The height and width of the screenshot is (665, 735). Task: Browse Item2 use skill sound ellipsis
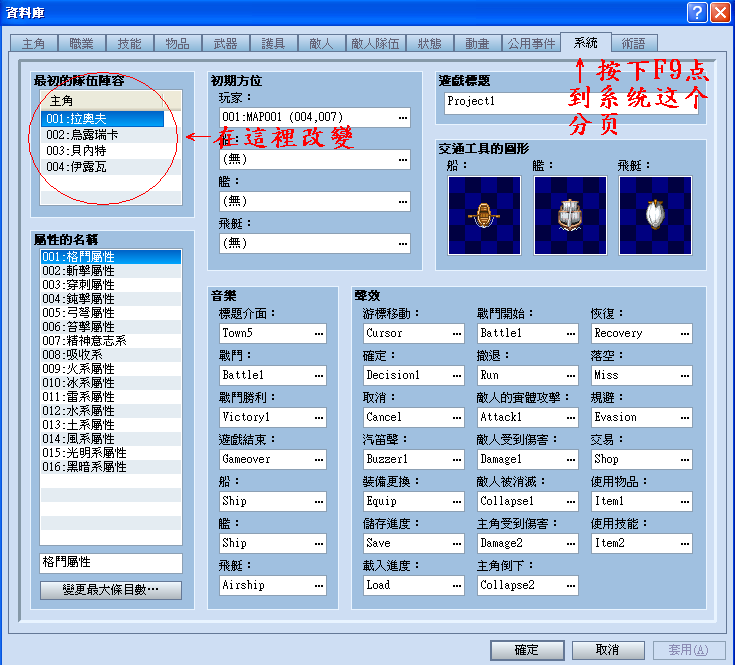coord(685,544)
